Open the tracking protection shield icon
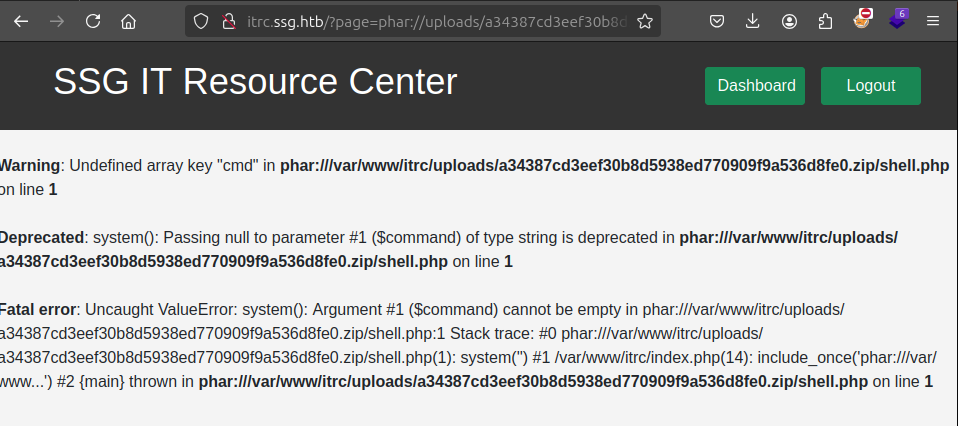Viewport: 958px width, 426px height. (201, 21)
